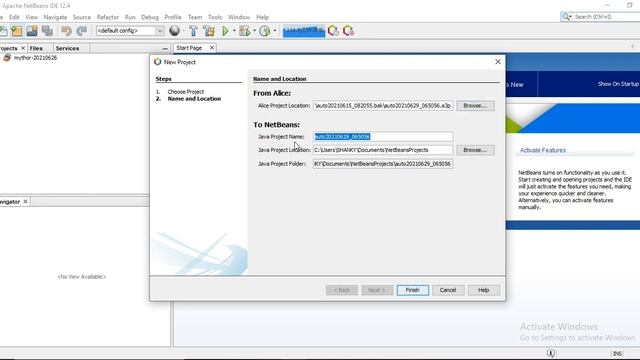Click the Activate Features link
Image resolution: width=640 pixels, height=360 pixels.
[542, 151]
